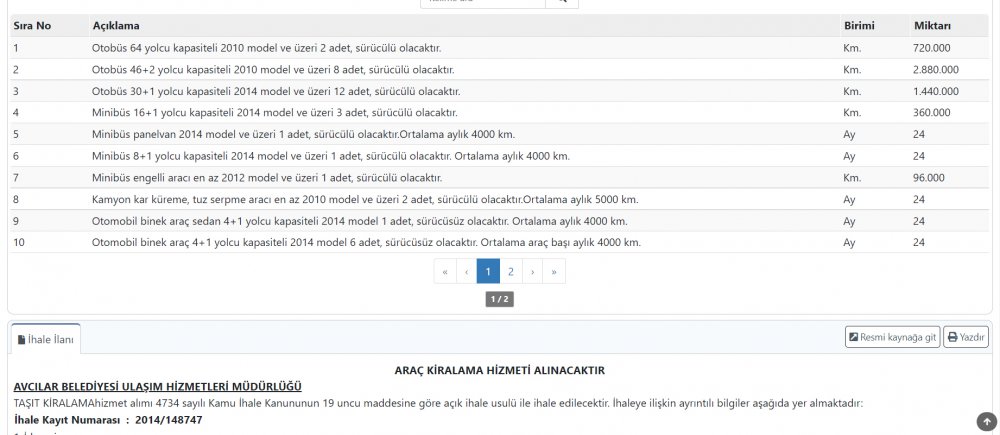Click the 1 / 2 page indicator badge
Viewport: 1000px width, 435px height.
(499, 299)
